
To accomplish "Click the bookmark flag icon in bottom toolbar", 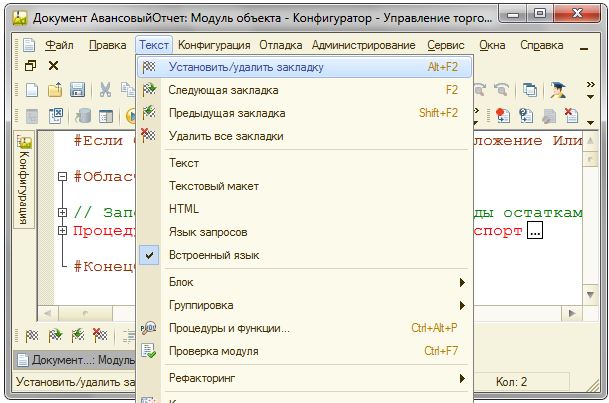I will click(31, 335).
